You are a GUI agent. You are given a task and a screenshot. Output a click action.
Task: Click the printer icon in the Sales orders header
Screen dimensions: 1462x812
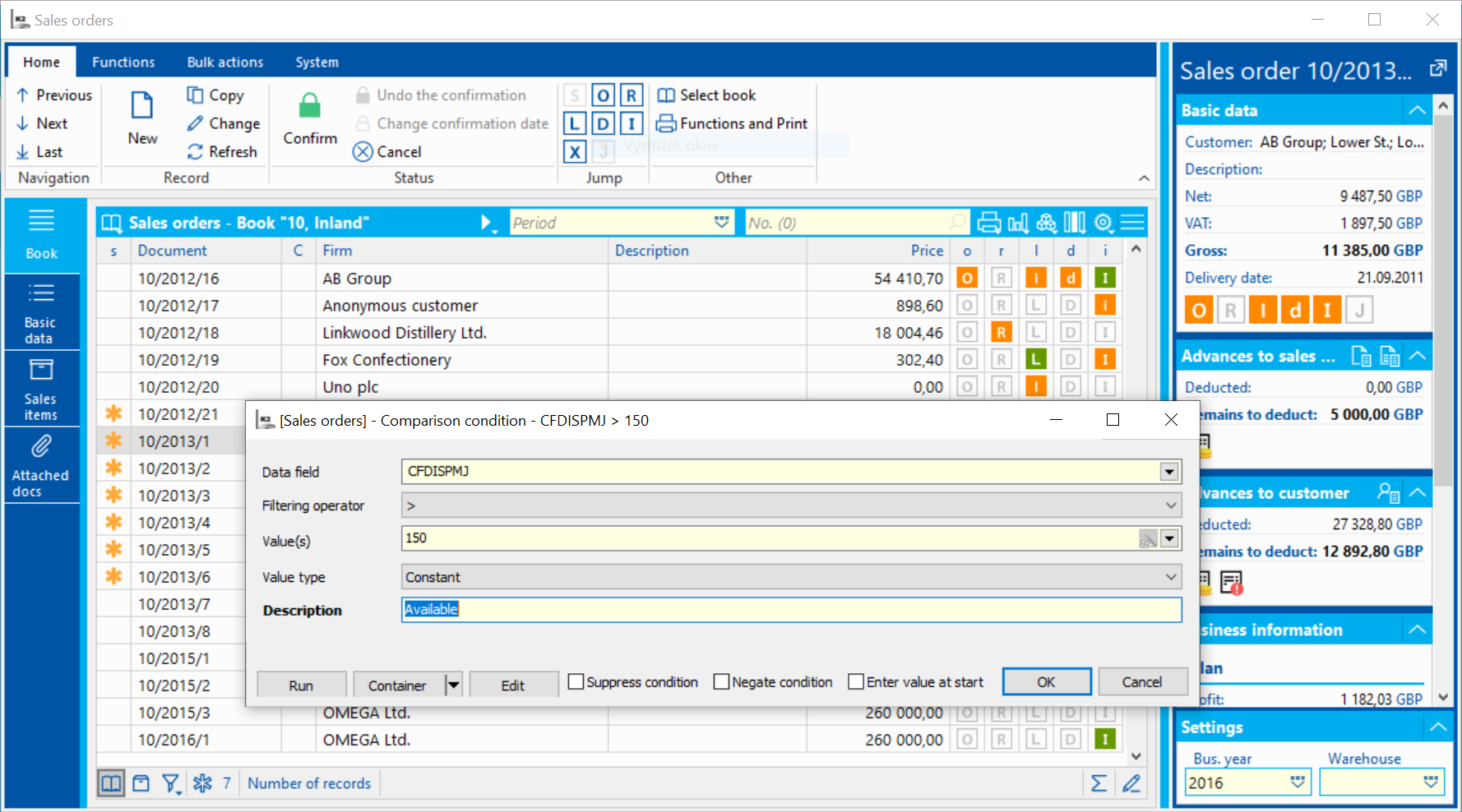(989, 223)
